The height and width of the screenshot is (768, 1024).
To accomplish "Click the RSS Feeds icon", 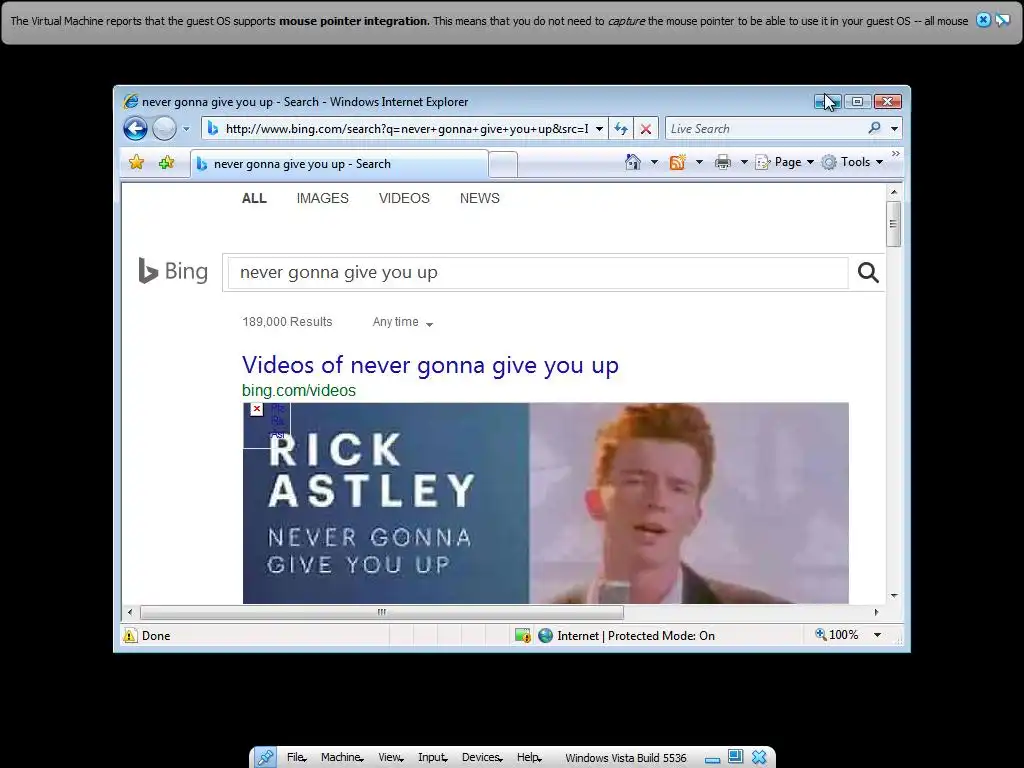I will [x=677, y=162].
